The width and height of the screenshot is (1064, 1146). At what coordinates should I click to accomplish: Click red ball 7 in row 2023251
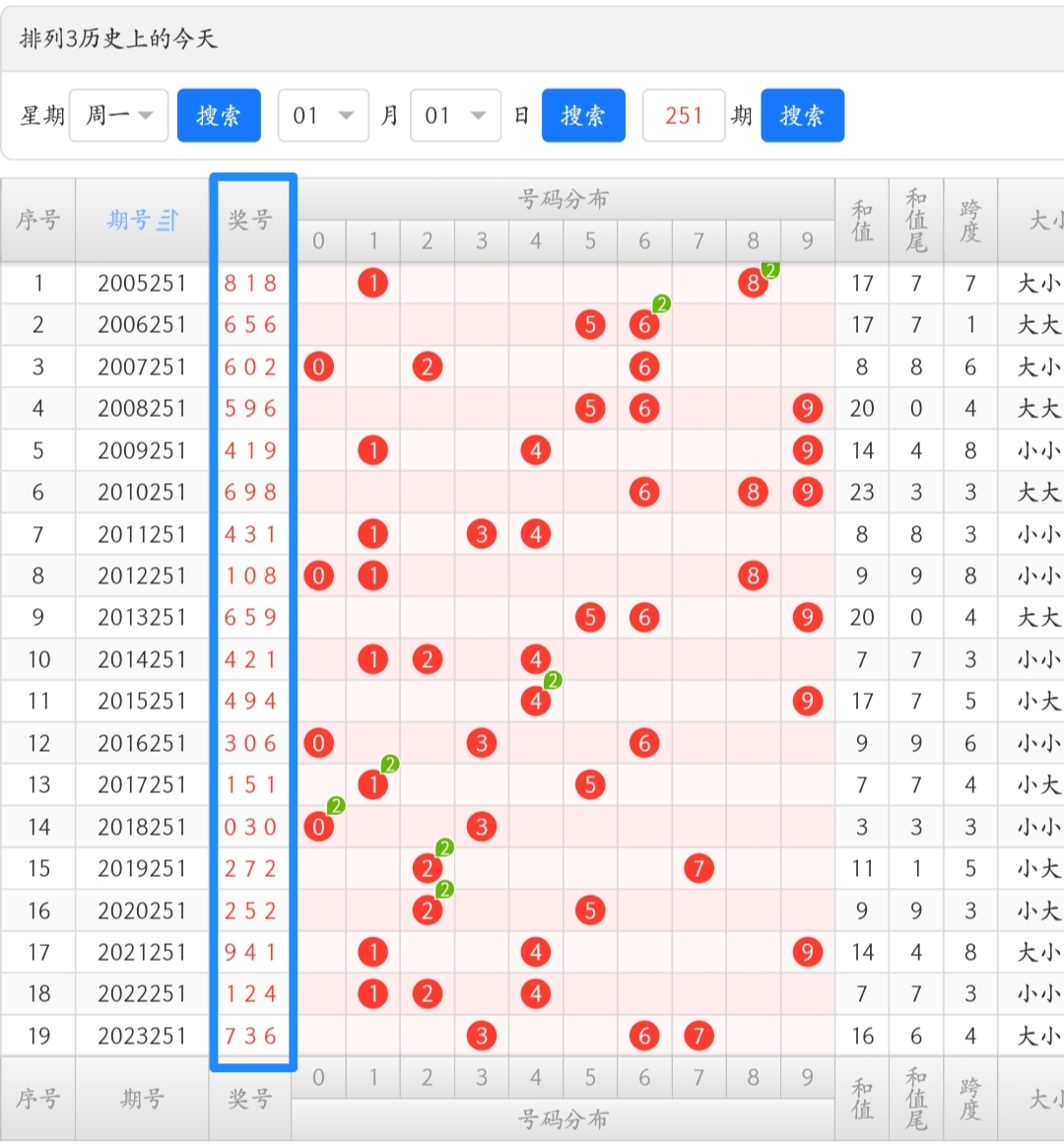[x=698, y=1036]
